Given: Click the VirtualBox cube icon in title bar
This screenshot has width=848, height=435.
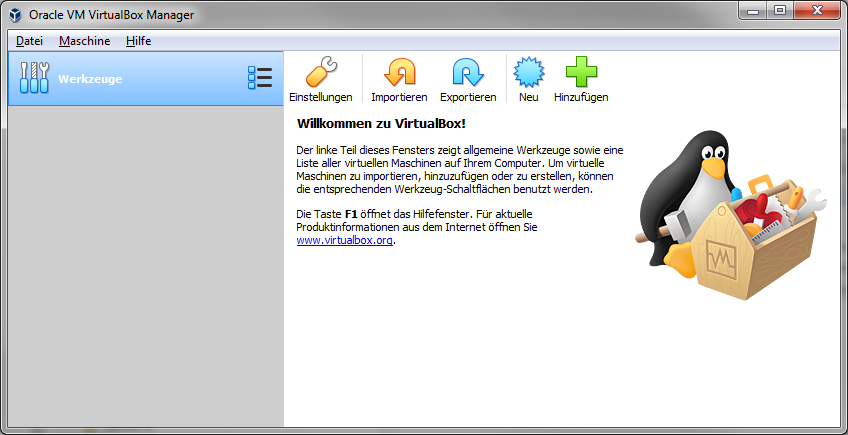Looking at the screenshot, I should pos(15,15).
